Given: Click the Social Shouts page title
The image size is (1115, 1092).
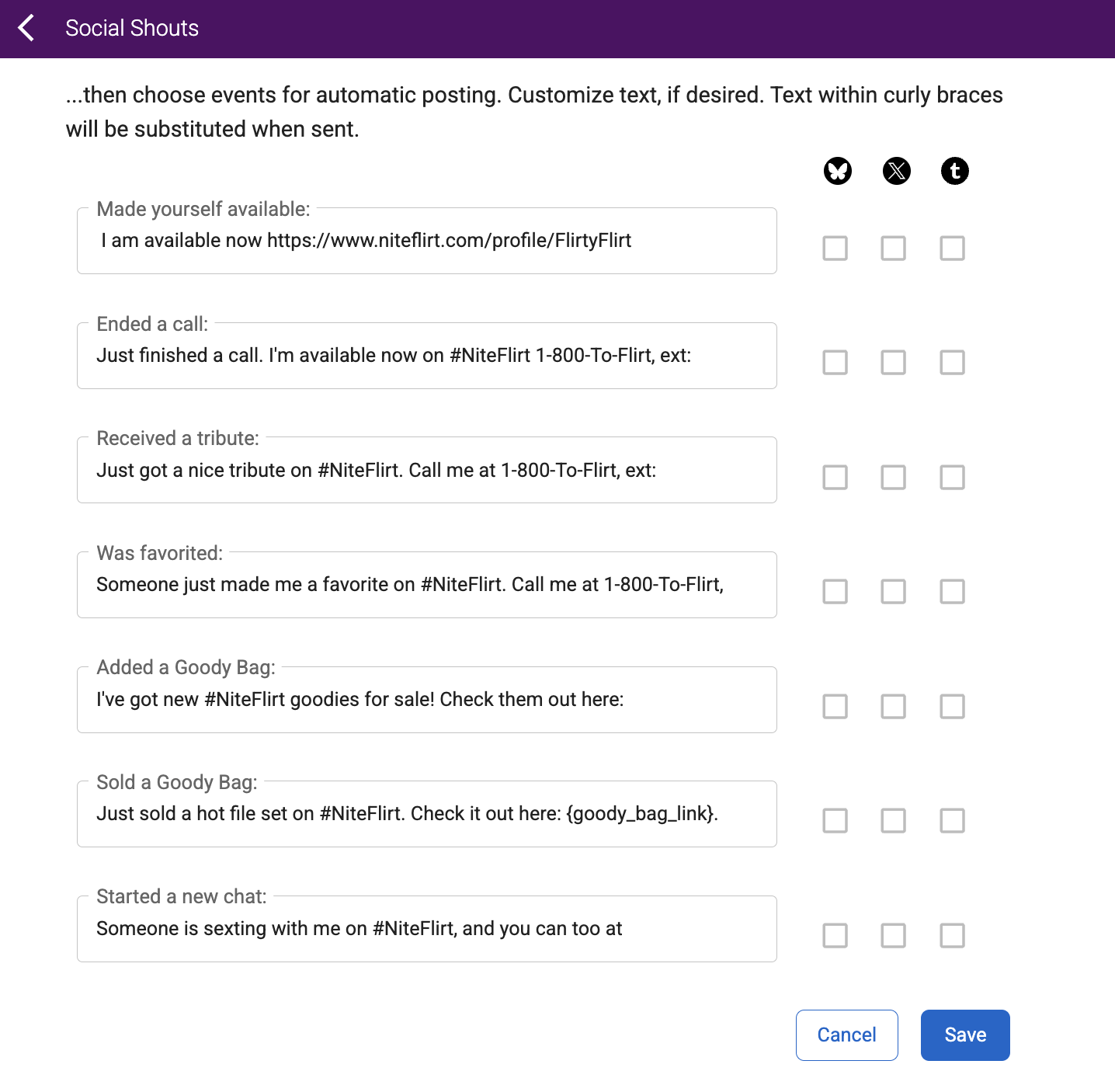Looking at the screenshot, I should coord(132,28).
